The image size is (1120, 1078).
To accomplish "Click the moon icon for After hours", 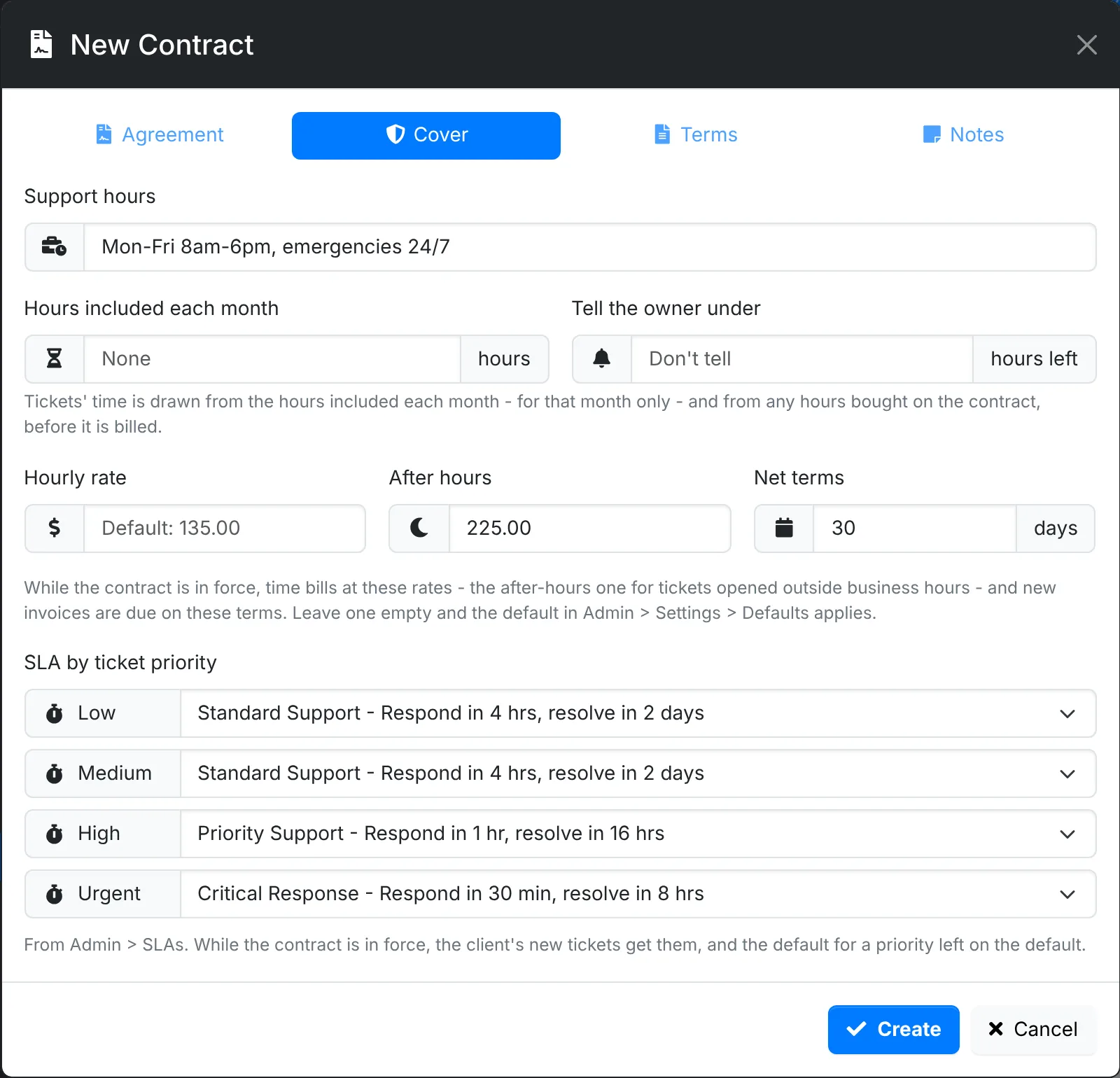I will pos(419,528).
